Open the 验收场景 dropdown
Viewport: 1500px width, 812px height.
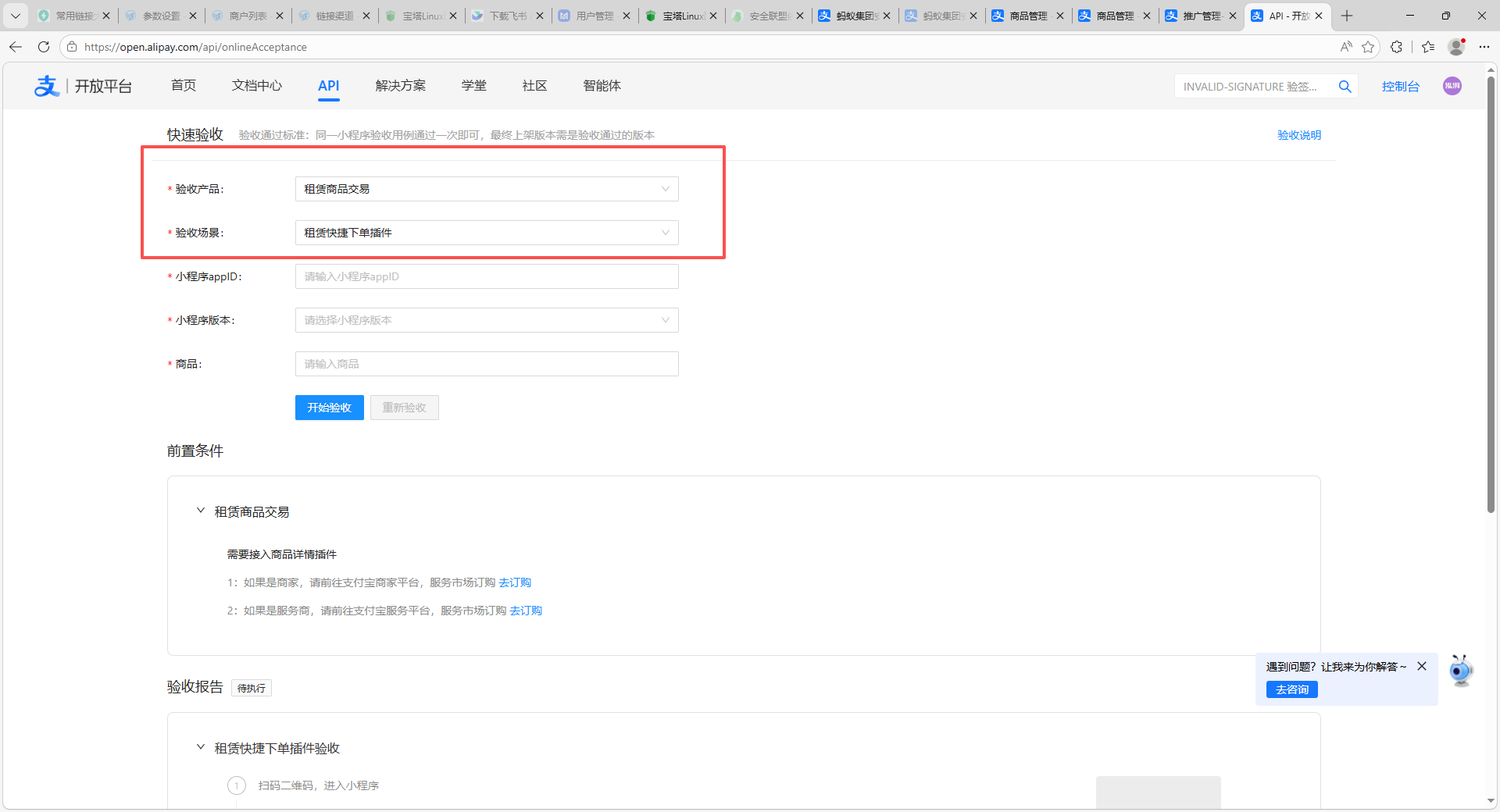pos(486,233)
